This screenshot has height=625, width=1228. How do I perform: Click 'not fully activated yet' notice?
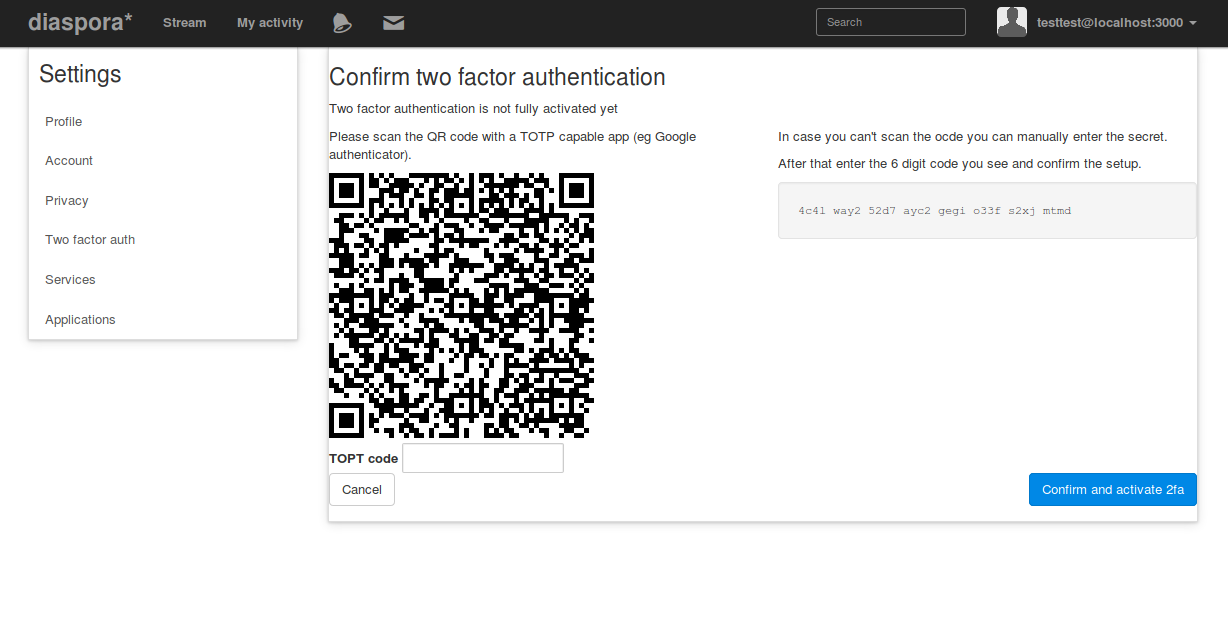[x=473, y=109]
